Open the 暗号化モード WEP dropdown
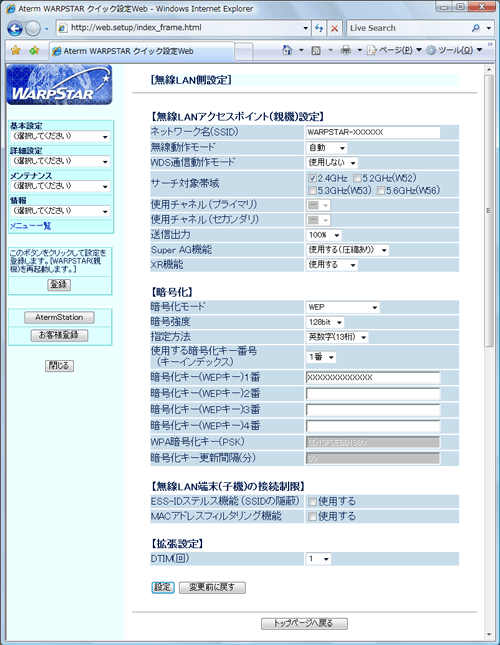Screen dimensions: 500x645 [343, 307]
